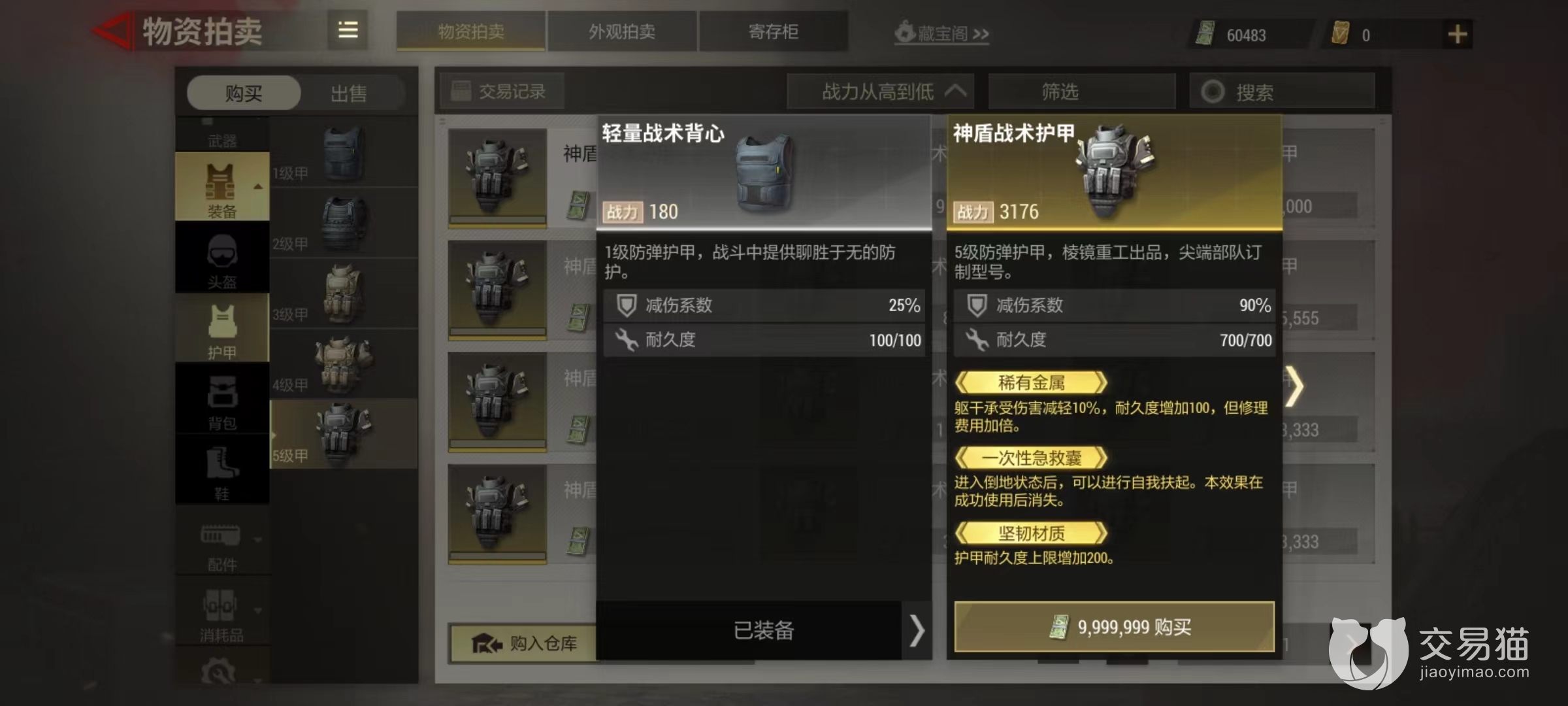Screen dimensions: 1568x706
Task: Open the hamburger list menu icon
Action: [348, 30]
